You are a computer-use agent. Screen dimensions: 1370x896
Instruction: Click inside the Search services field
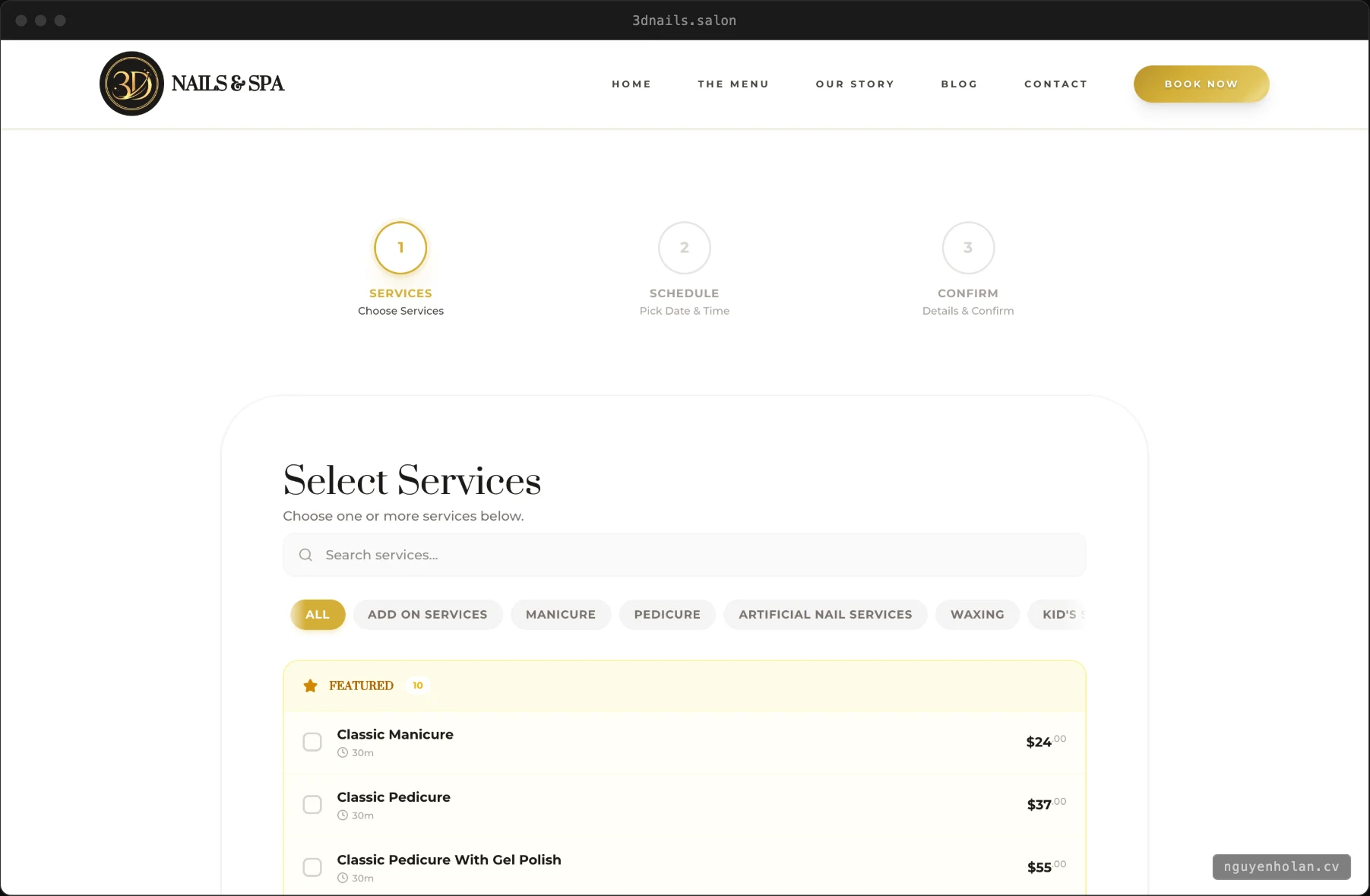click(x=685, y=555)
